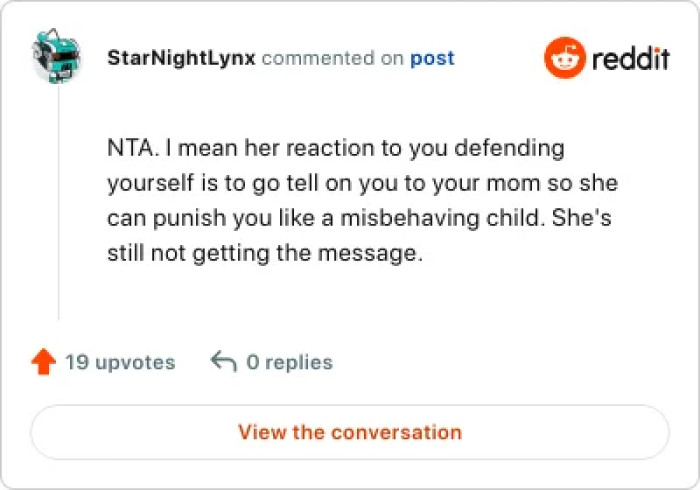Click StarNightLynx's avatar image
Image resolution: width=700 pixels, height=490 pixels.
pos(57,58)
